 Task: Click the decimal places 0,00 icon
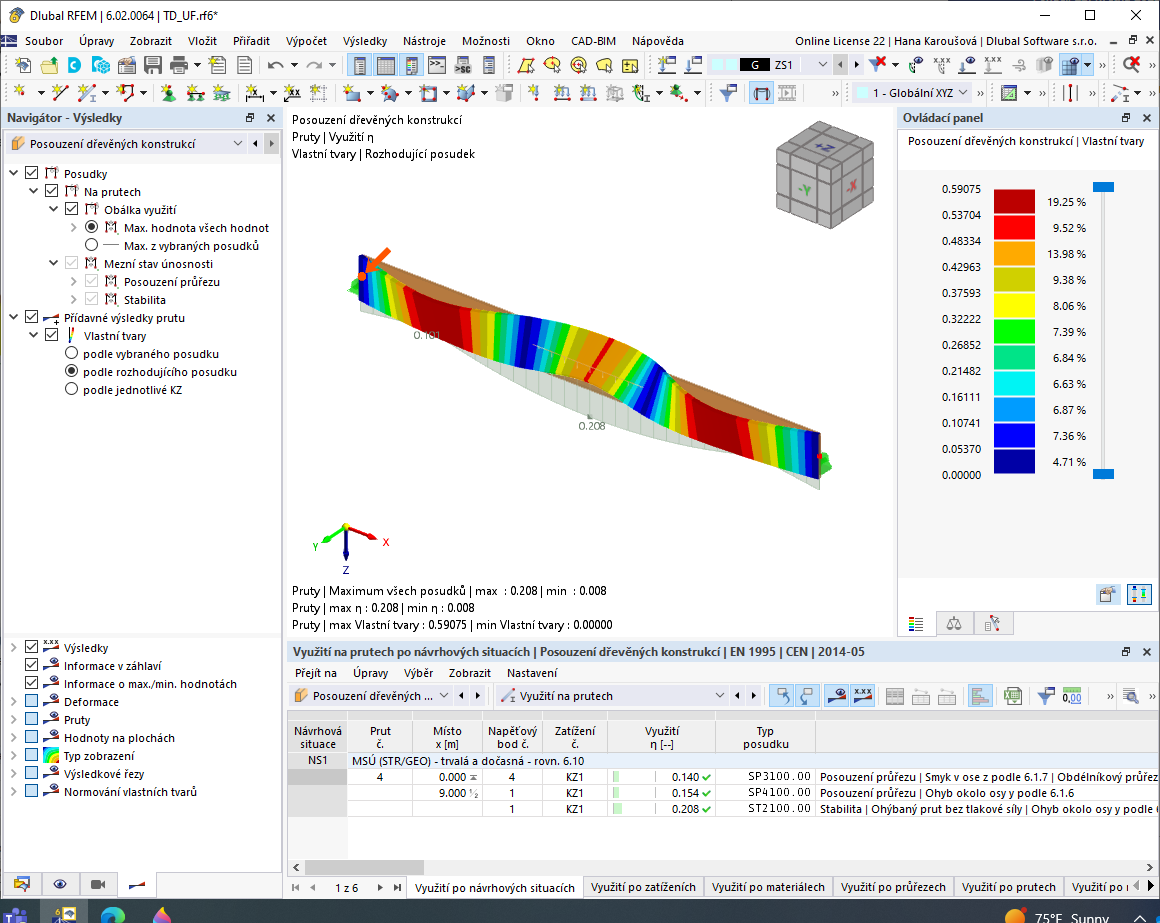[1072, 696]
